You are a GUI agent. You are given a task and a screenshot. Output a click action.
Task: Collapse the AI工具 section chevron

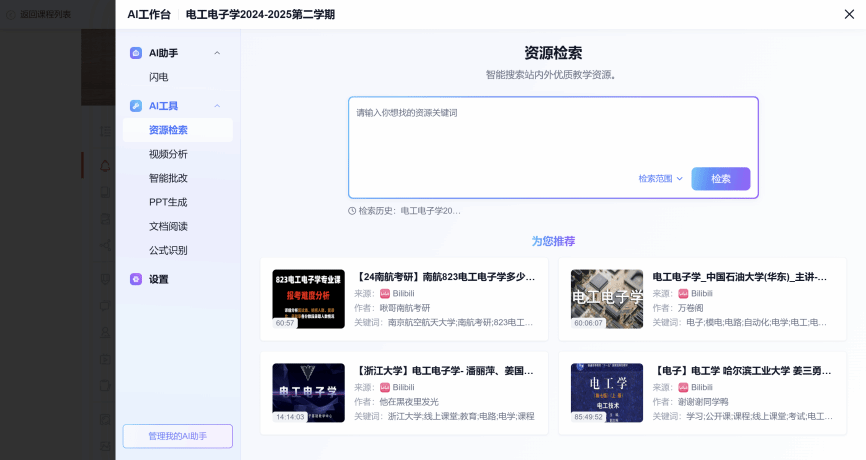pos(217,106)
